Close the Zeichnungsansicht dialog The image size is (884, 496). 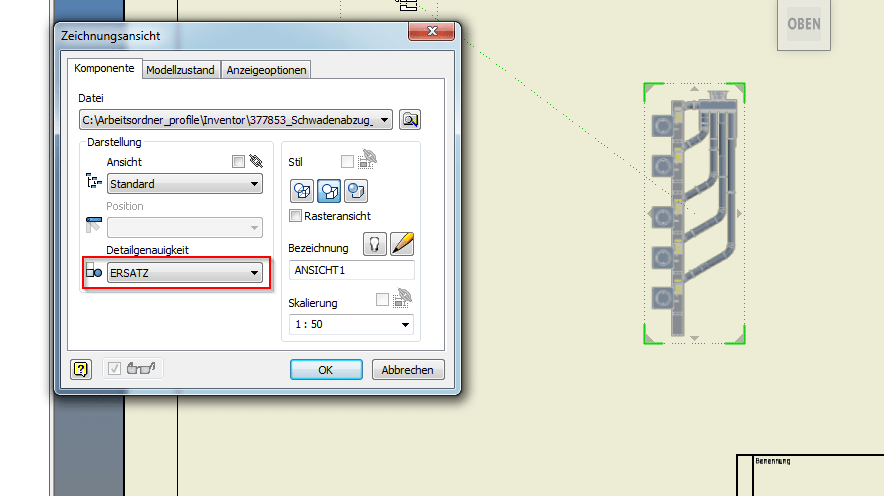[431, 31]
